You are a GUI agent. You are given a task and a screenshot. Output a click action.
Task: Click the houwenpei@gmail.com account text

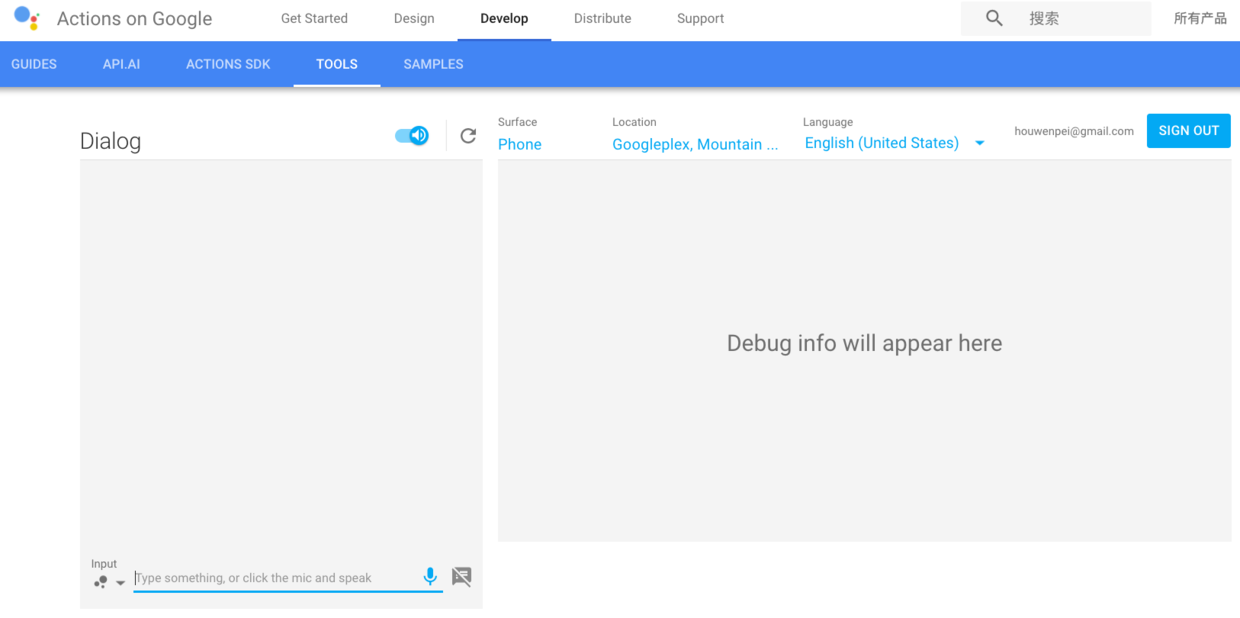pos(1073,131)
